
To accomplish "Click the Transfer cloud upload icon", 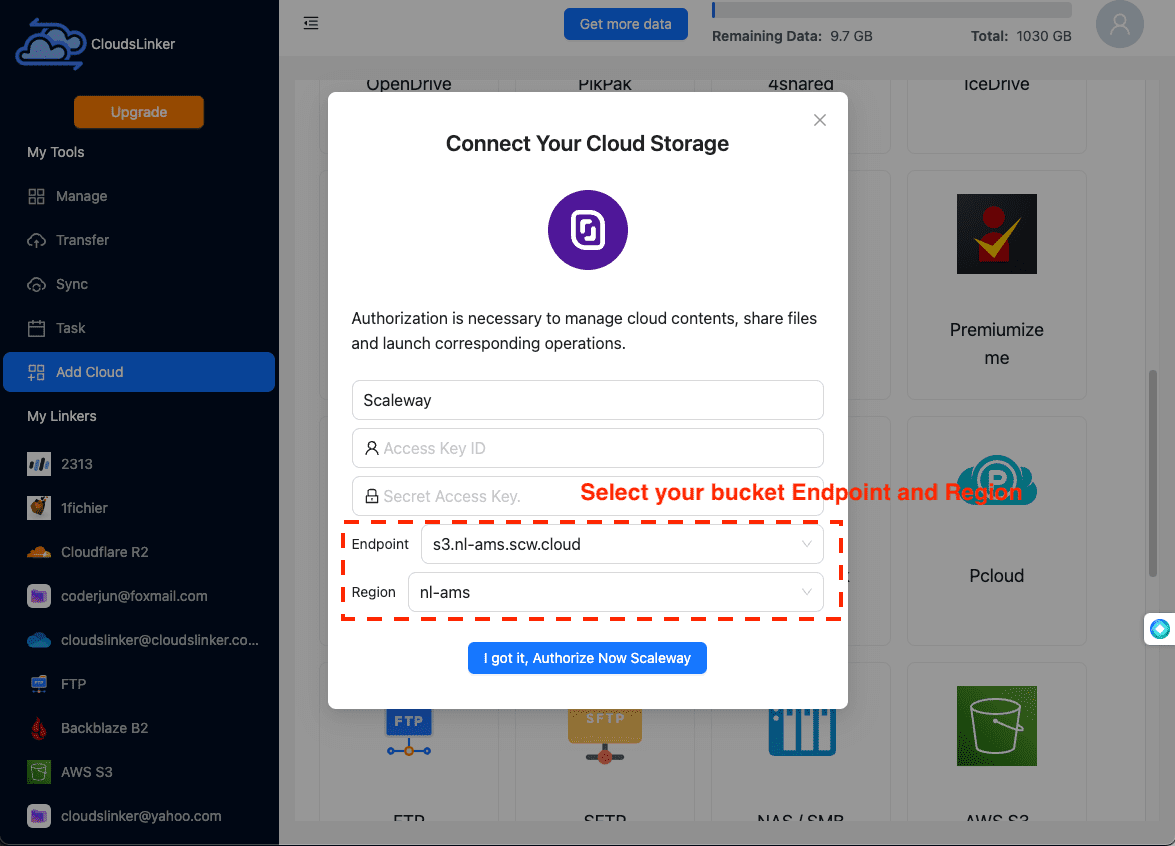I will (36, 241).
